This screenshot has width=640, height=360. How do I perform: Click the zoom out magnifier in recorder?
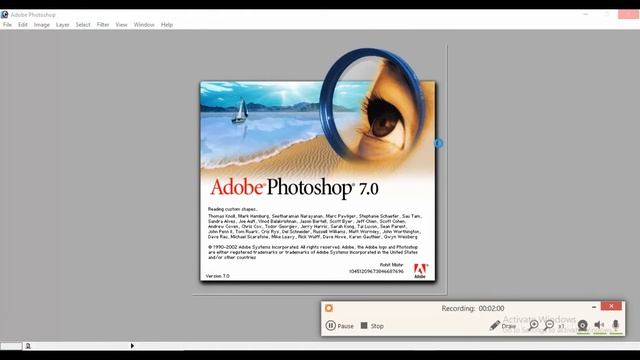[549, 325]
